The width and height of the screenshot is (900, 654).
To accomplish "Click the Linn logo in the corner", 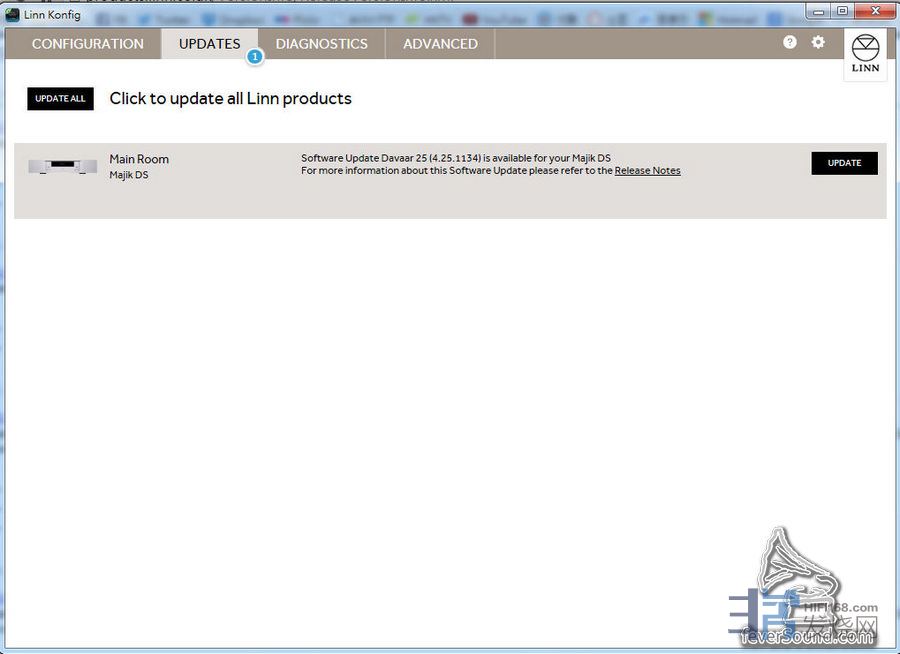I will (865, 54).
